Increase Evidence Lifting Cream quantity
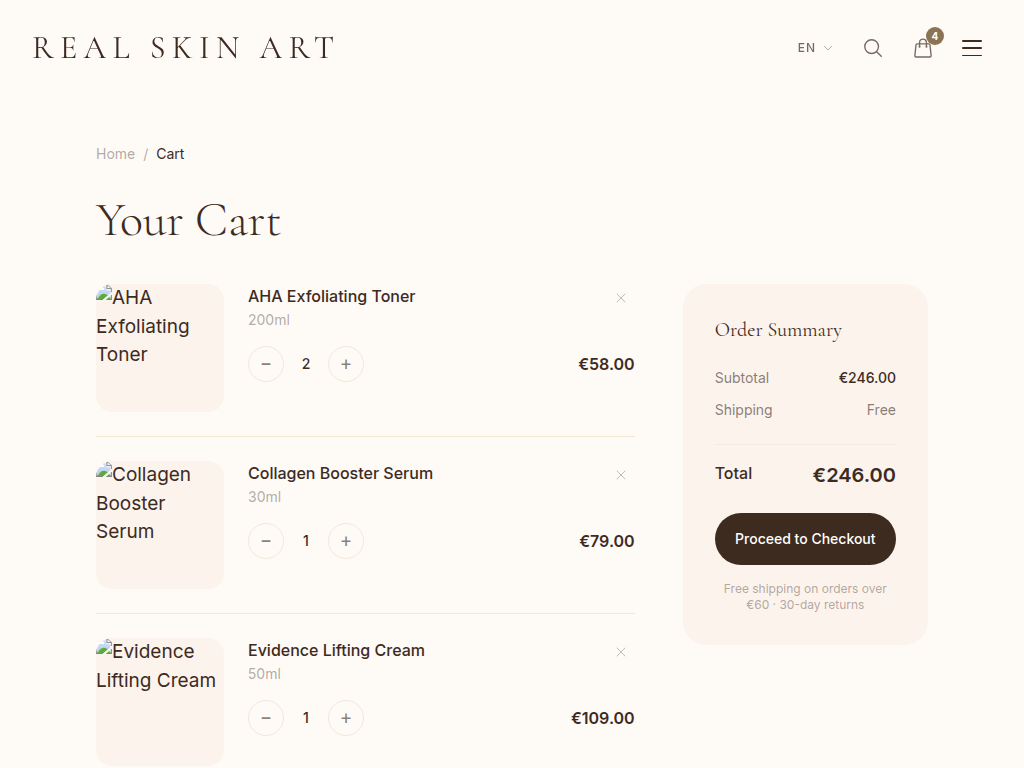Image resolution: width=1024 pixels, height=768 pixels. [346, 718]
